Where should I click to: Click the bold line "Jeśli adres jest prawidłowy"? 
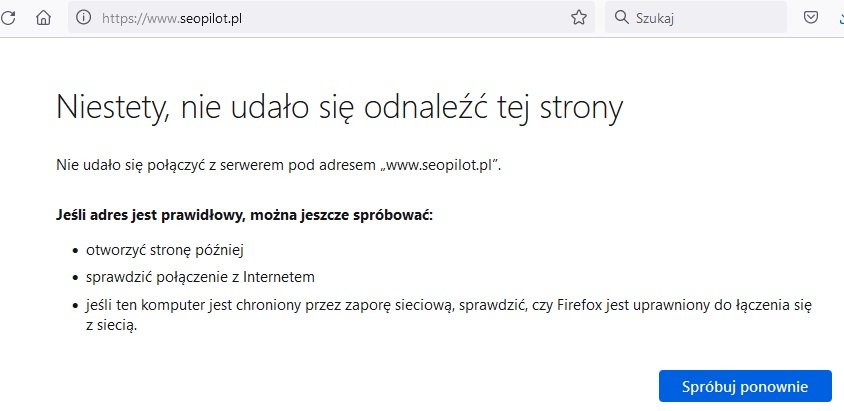point(245,215)
